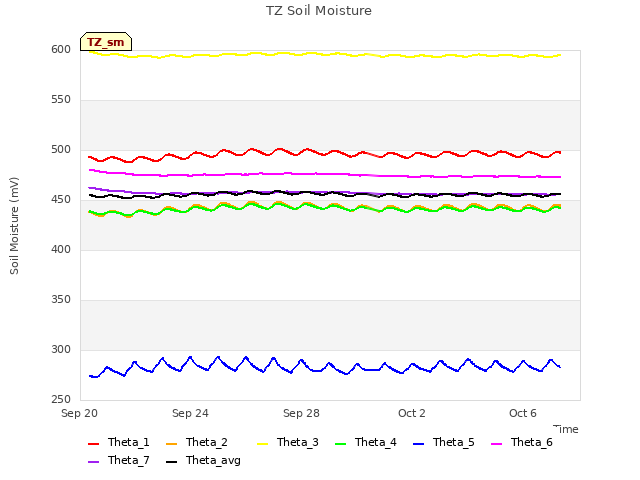Click the 600 y-axis label
Screen dimensions: 640x480
click(61, 49)
